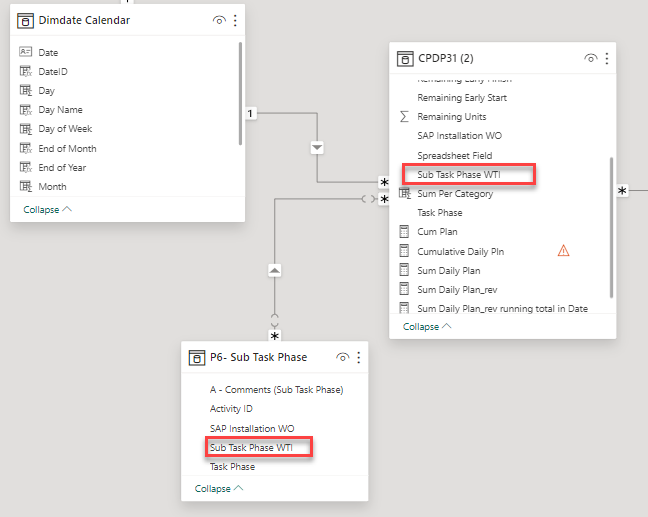The width and height of the screenshot is (648, 517).
Task: Click the 1 cardinality marker on Dimdate Calendar
Action: (x=250, y=113)
